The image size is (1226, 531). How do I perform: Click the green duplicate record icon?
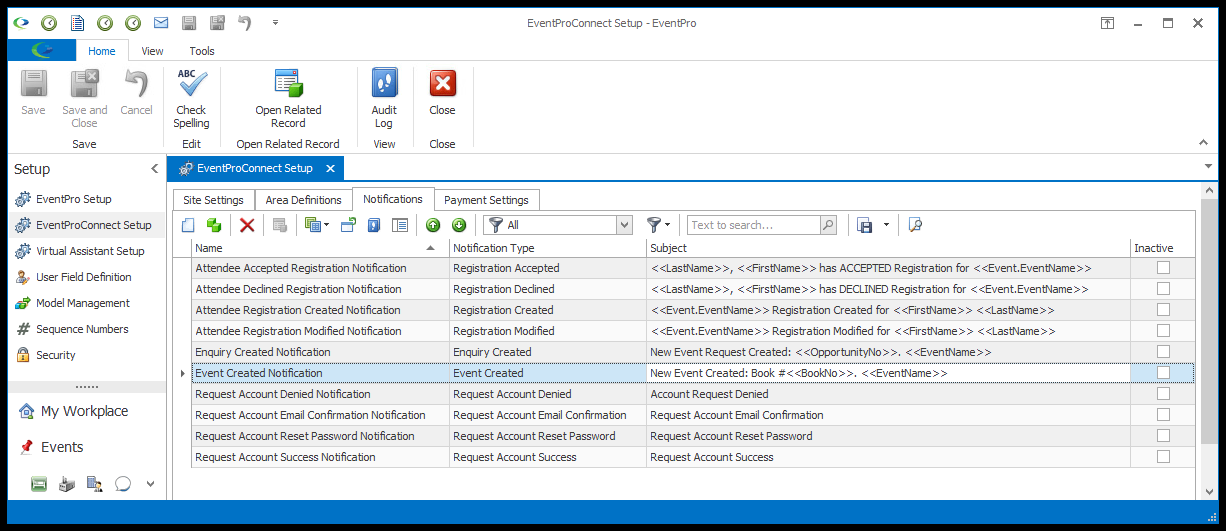click(x=213, y=225)
